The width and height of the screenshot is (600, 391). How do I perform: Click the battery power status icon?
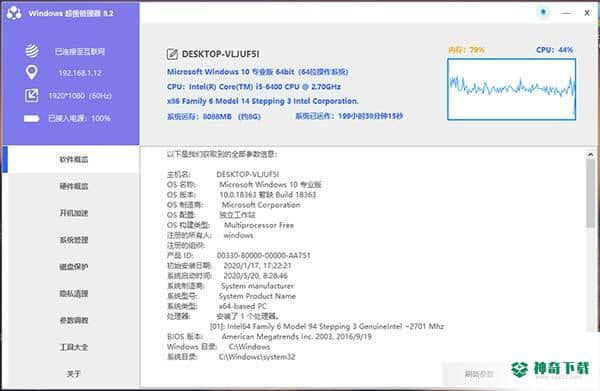click(32, 118)
